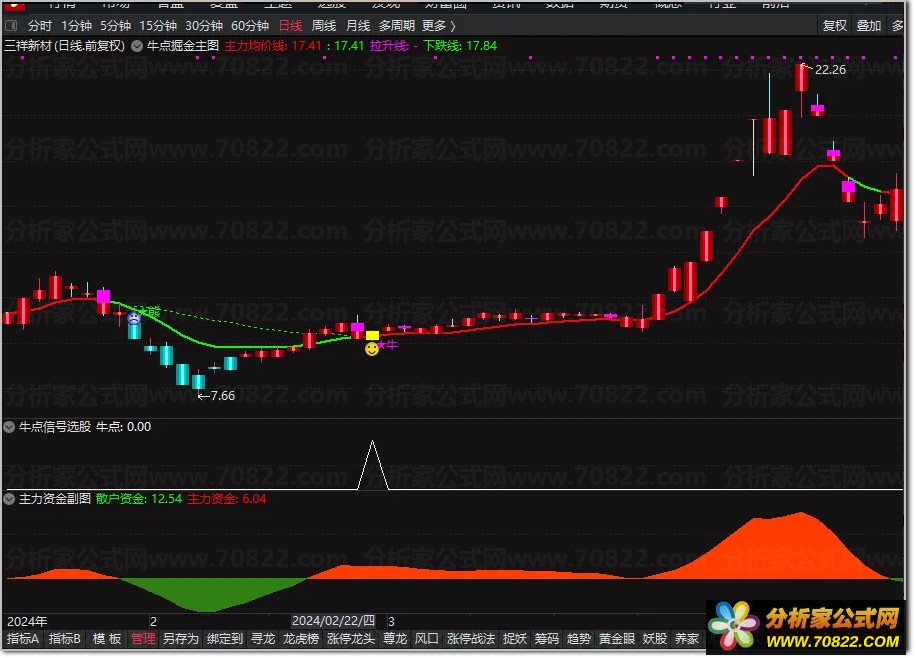Image resolution: width=916 pixels, height=658 pixels.
Task: Select the 5分钟 period
Action: [x=115, y=26]
